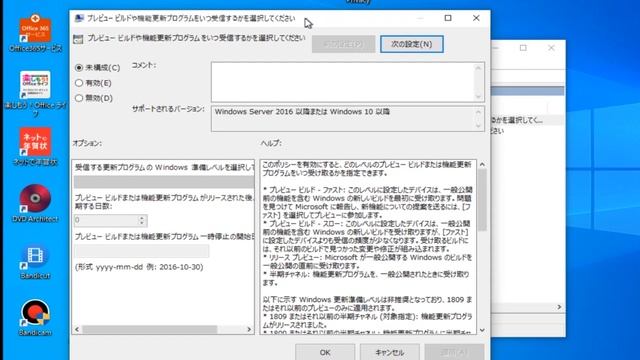Confirm with the OK button
This screenshot has width=640, height=360.
point(325,352)
